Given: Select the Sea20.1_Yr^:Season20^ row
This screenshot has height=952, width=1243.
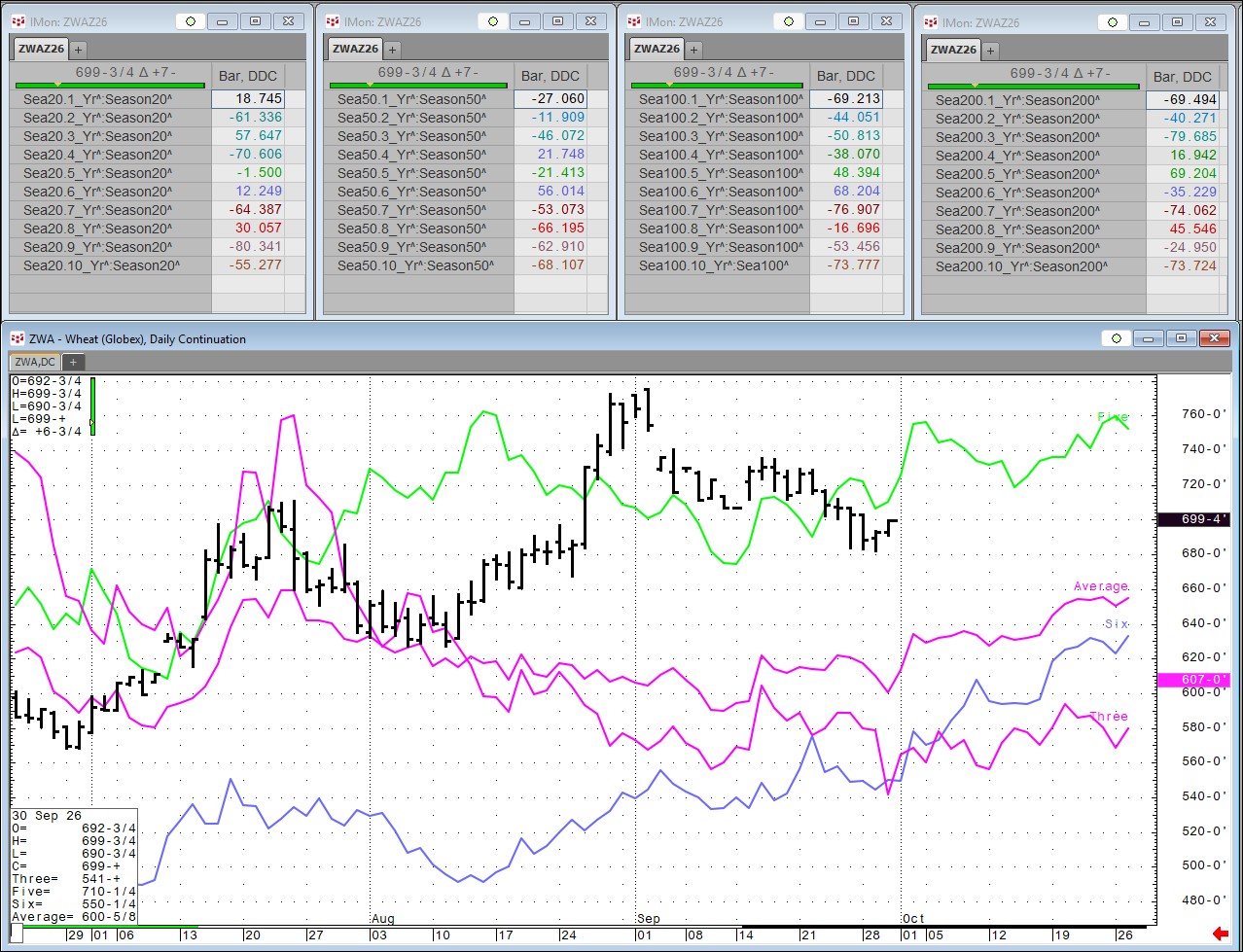Looking at the screenshot, I should coord(112,98).
